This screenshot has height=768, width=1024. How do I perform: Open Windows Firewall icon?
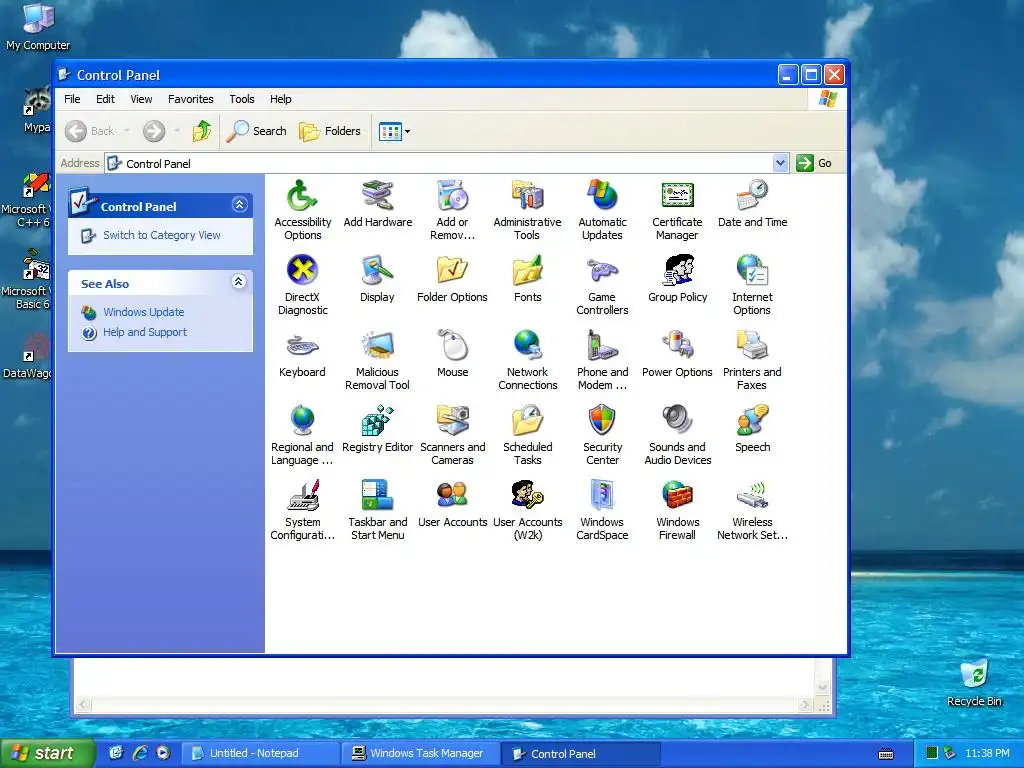(x=677, y=509)
